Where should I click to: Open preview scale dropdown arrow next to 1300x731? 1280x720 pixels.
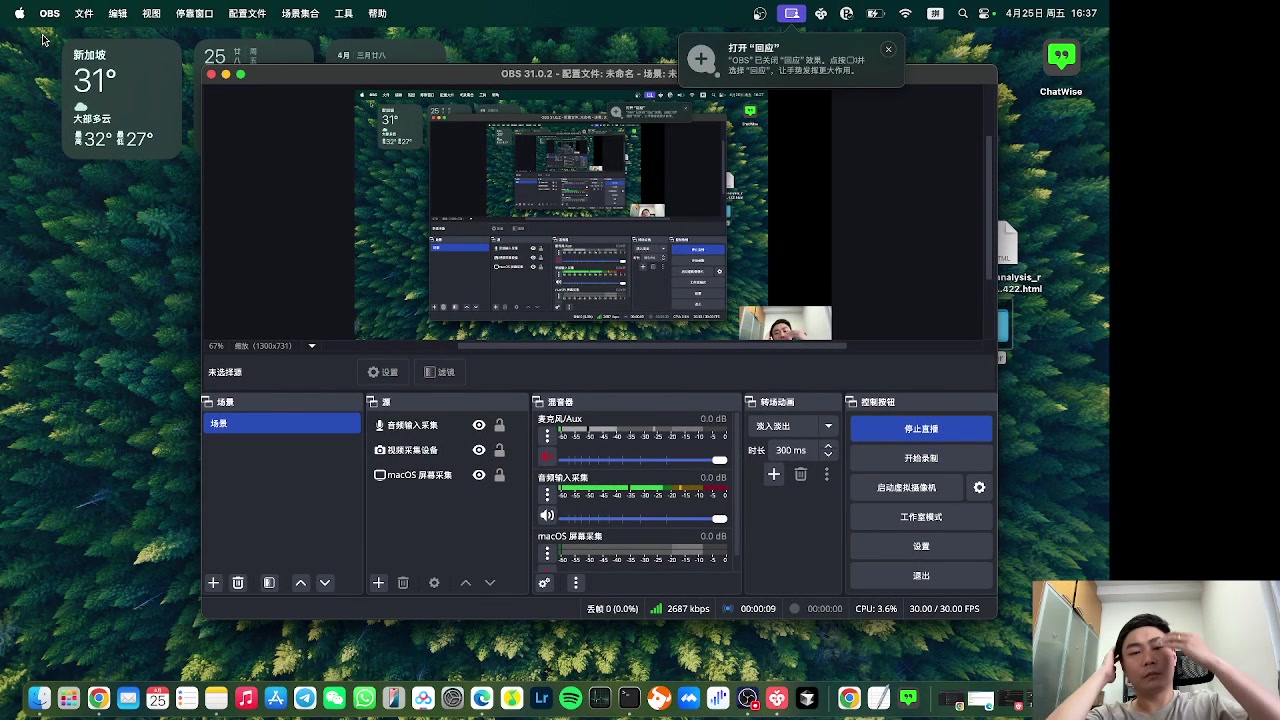tap(311, 346)
